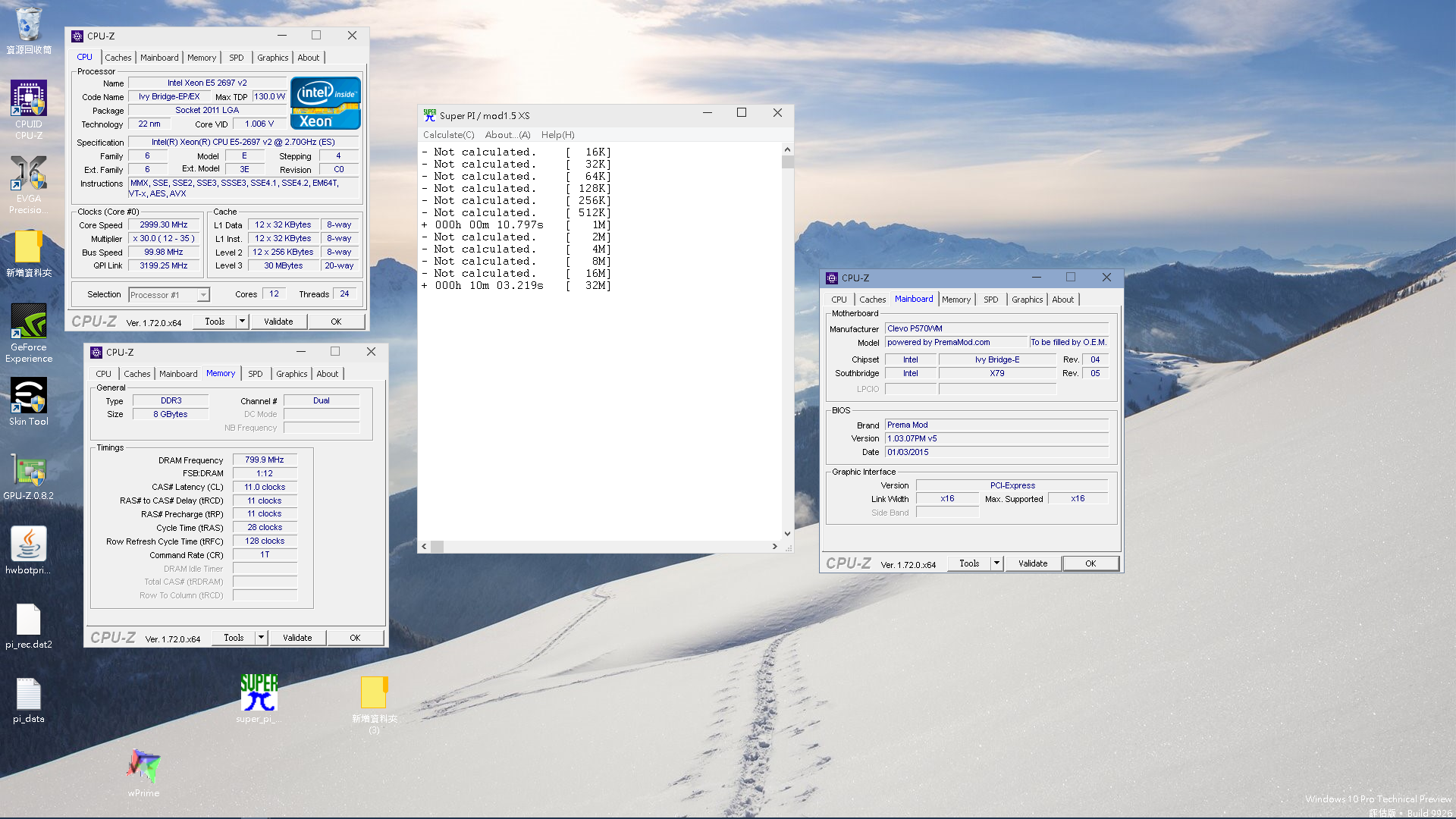Open the SPD tab in CPU-Z Memory window

coord(256,374)
